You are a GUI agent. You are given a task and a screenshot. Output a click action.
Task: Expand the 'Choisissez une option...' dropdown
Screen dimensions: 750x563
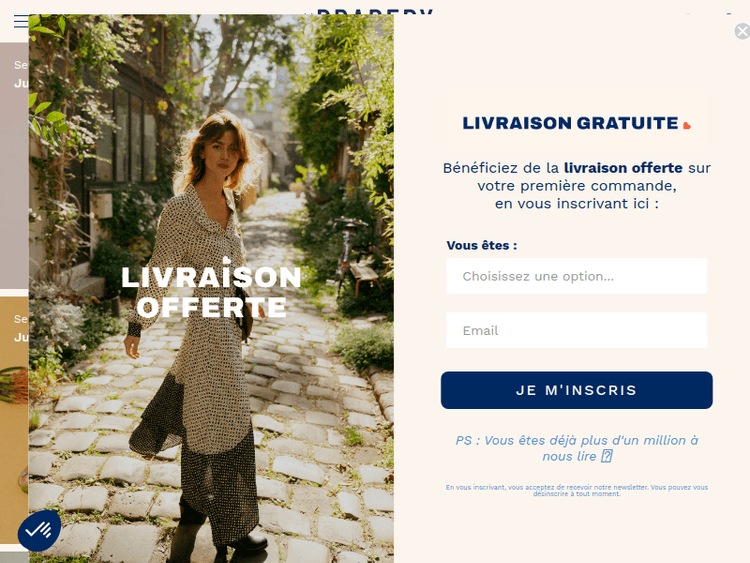click(576, 276)
